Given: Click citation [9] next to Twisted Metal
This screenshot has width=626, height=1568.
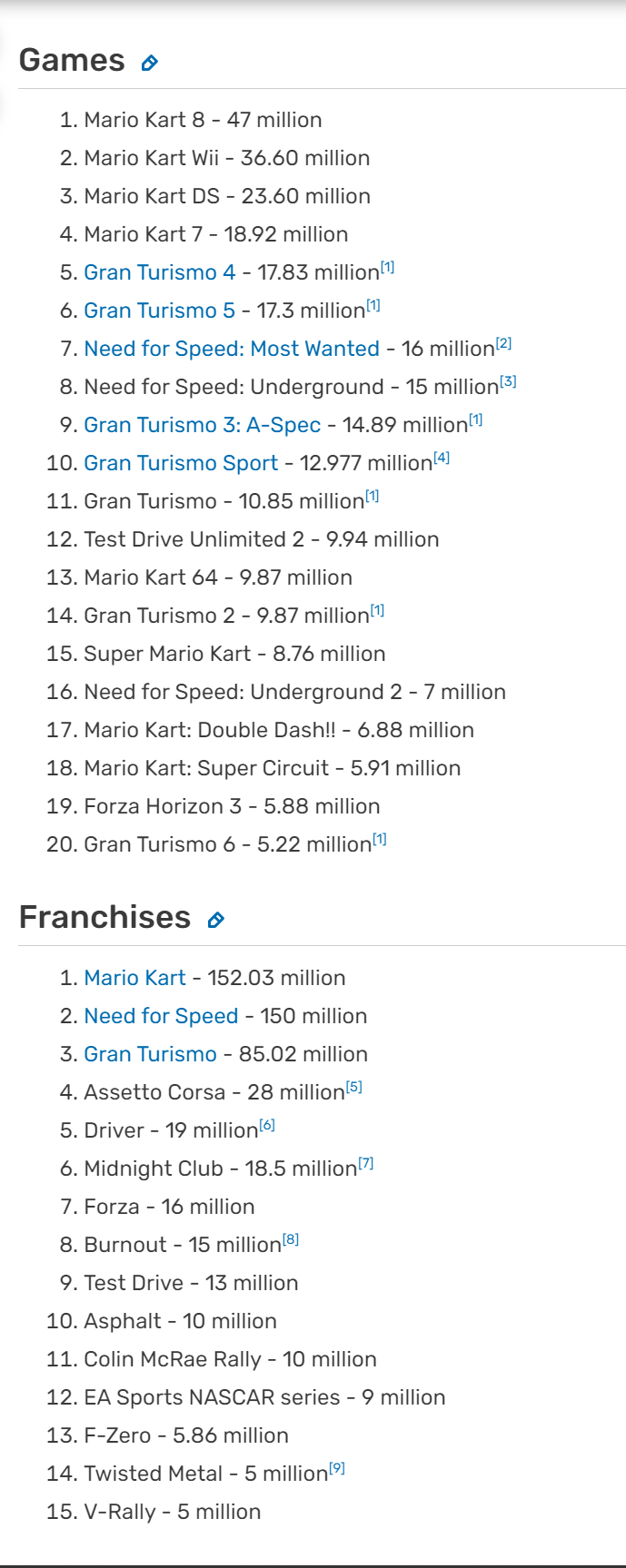Looking at the screenshot, I should [x=337, y=1468].
